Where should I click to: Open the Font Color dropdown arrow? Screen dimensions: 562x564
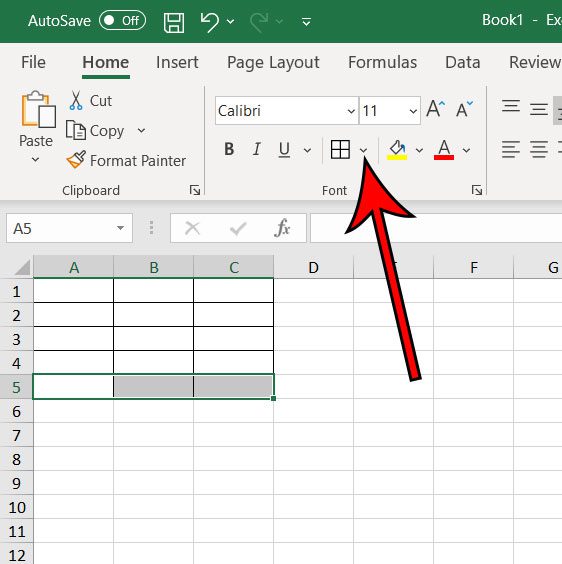pos(466,150)
